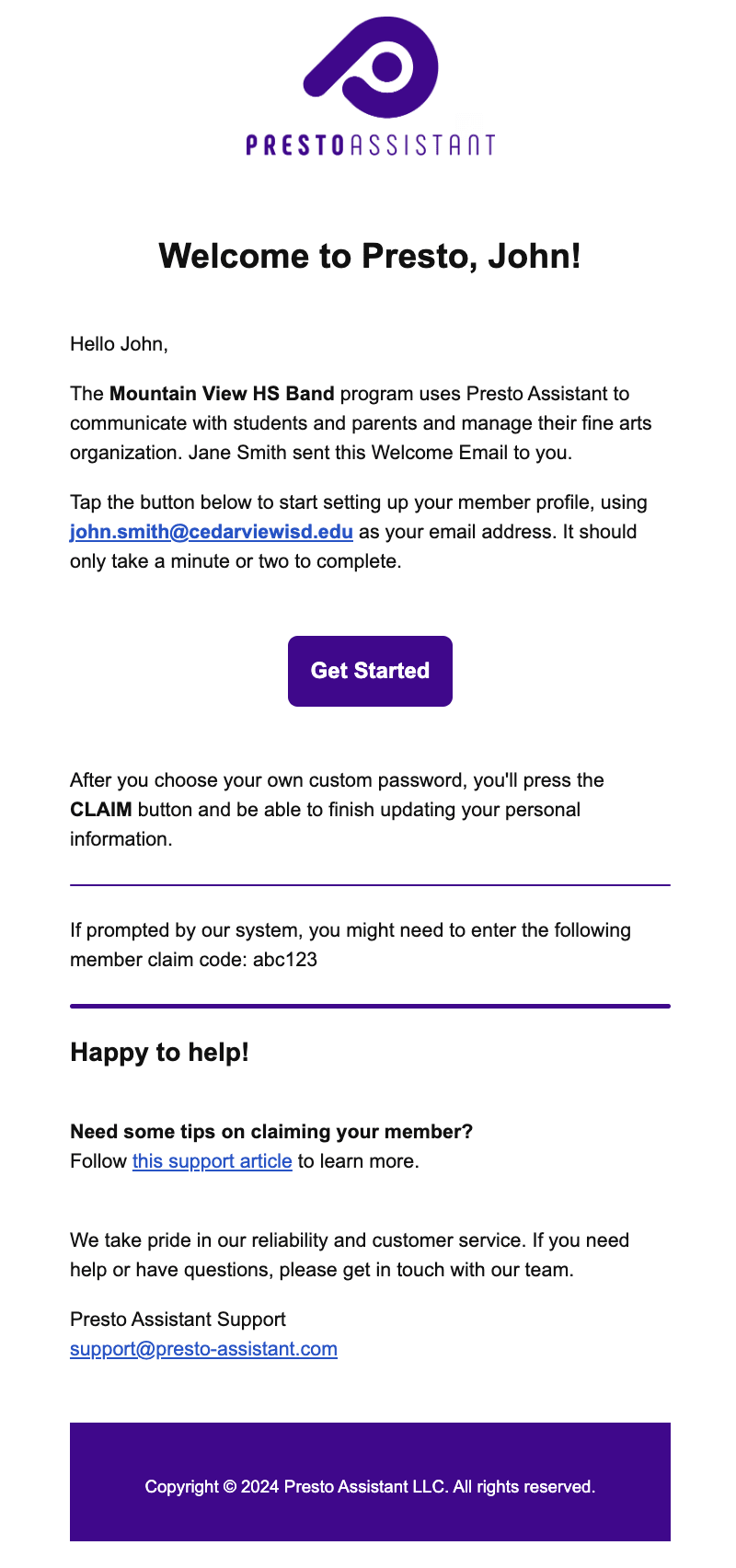Click the bold 'CLAIM' word
This screenshot has height=1568, width=736.
pyautogui.click(x=100, y=810)
